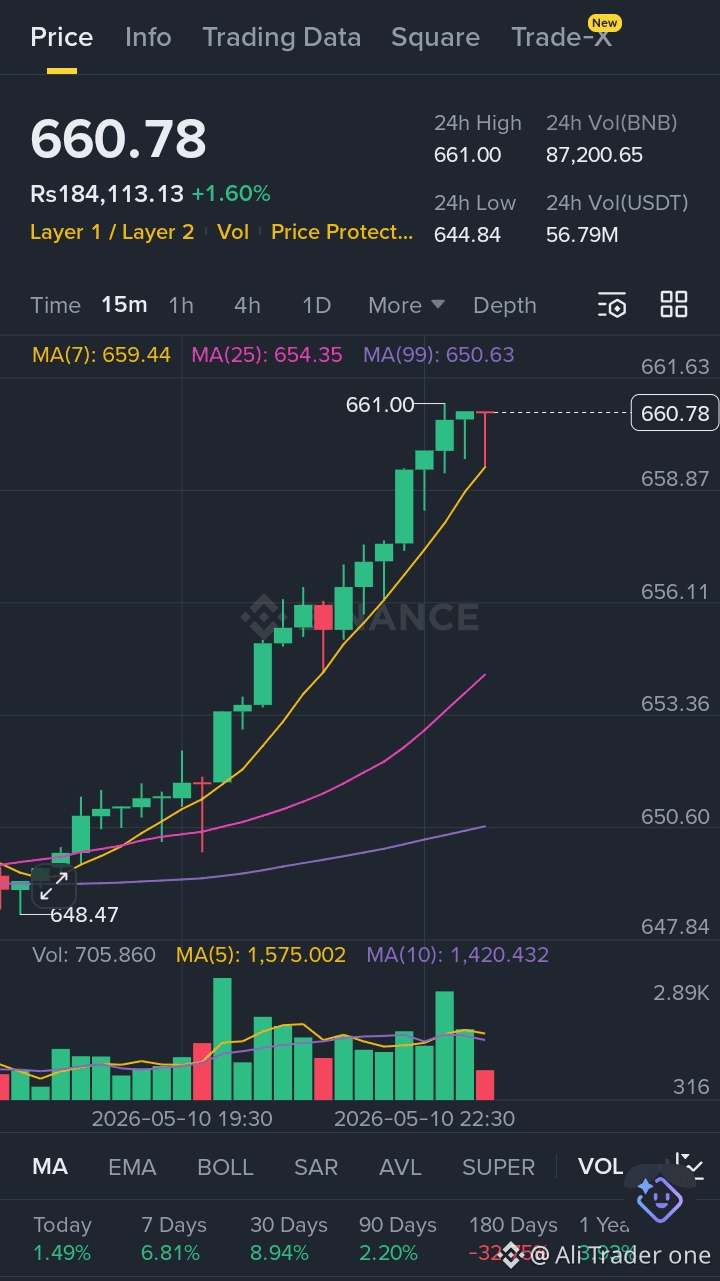Tap the 7 Days 6.81% performance
720x1281 pixels.
coord(173,1239)
